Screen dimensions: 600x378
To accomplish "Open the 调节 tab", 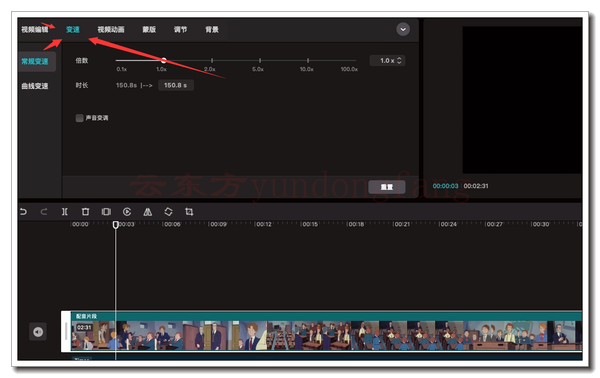I will tap(180, 29).
